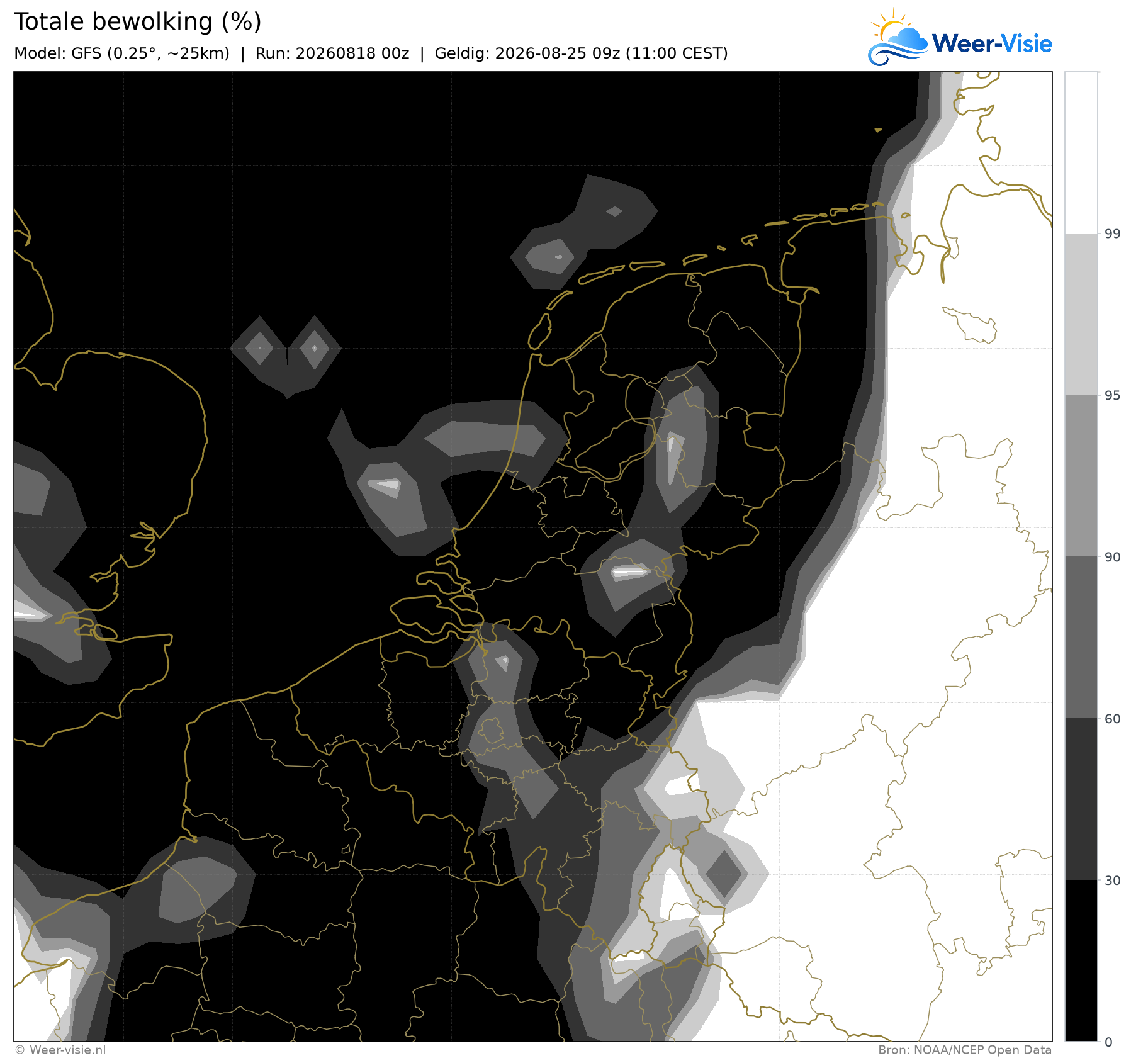Screen dimensions: 1148x1058
Task: Select the dark gray 30-60% colorbar segment
Action: [x=1081, y=799]
